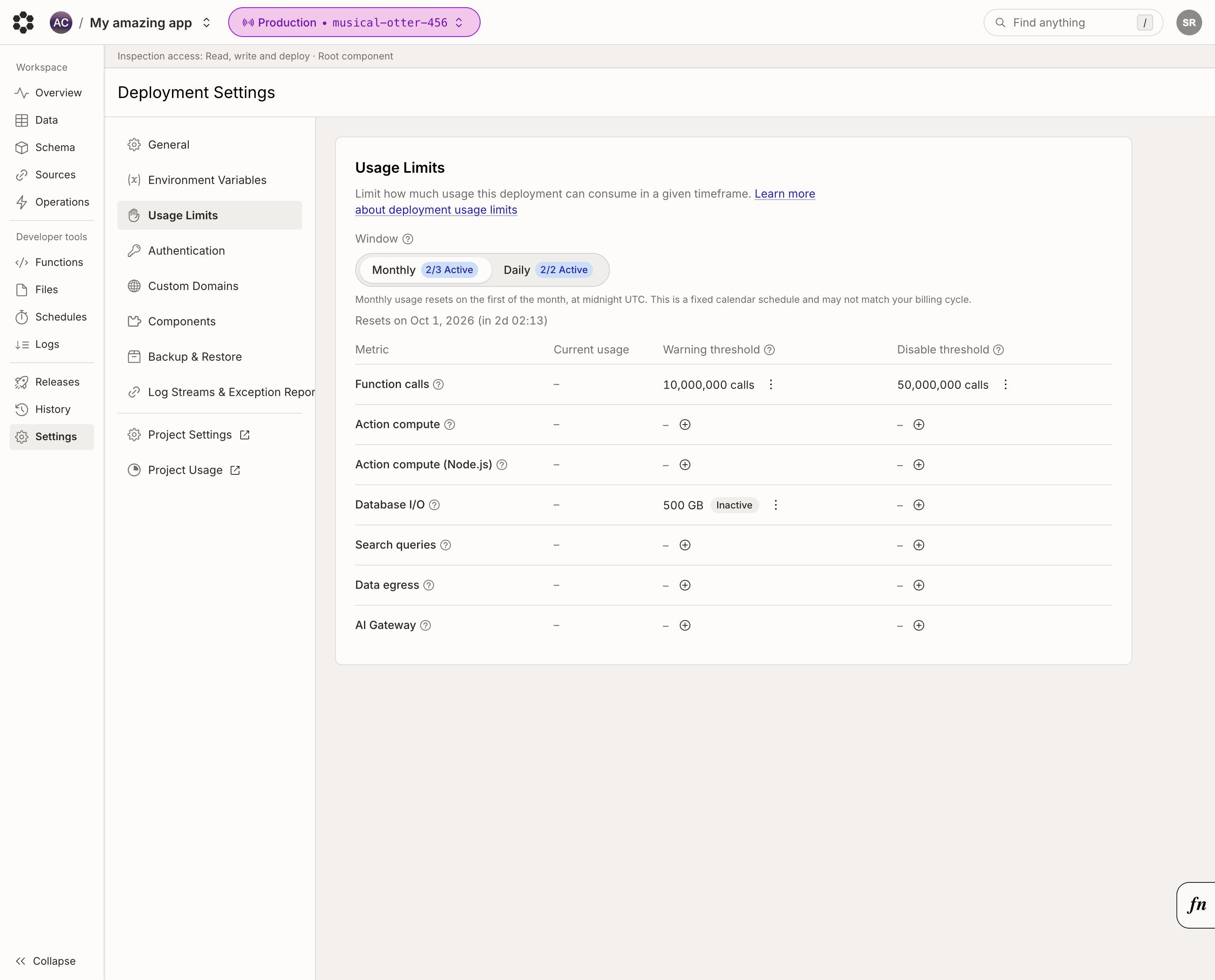Viewport: 1215px width, 980px height.
Task: Open the Files page
Action: click(51, 290)
